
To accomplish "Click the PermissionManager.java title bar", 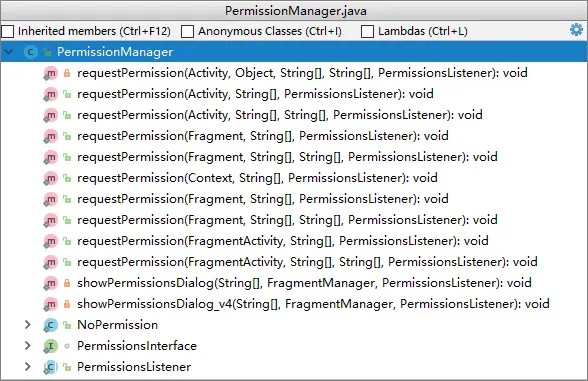I will (294, 10).
